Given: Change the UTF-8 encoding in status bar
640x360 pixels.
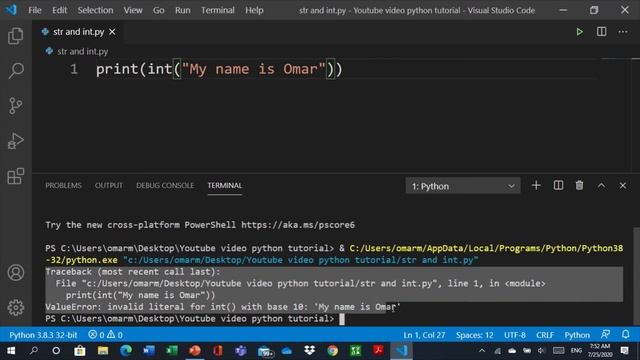Looking at the screenshot, I should click(515, 335).
